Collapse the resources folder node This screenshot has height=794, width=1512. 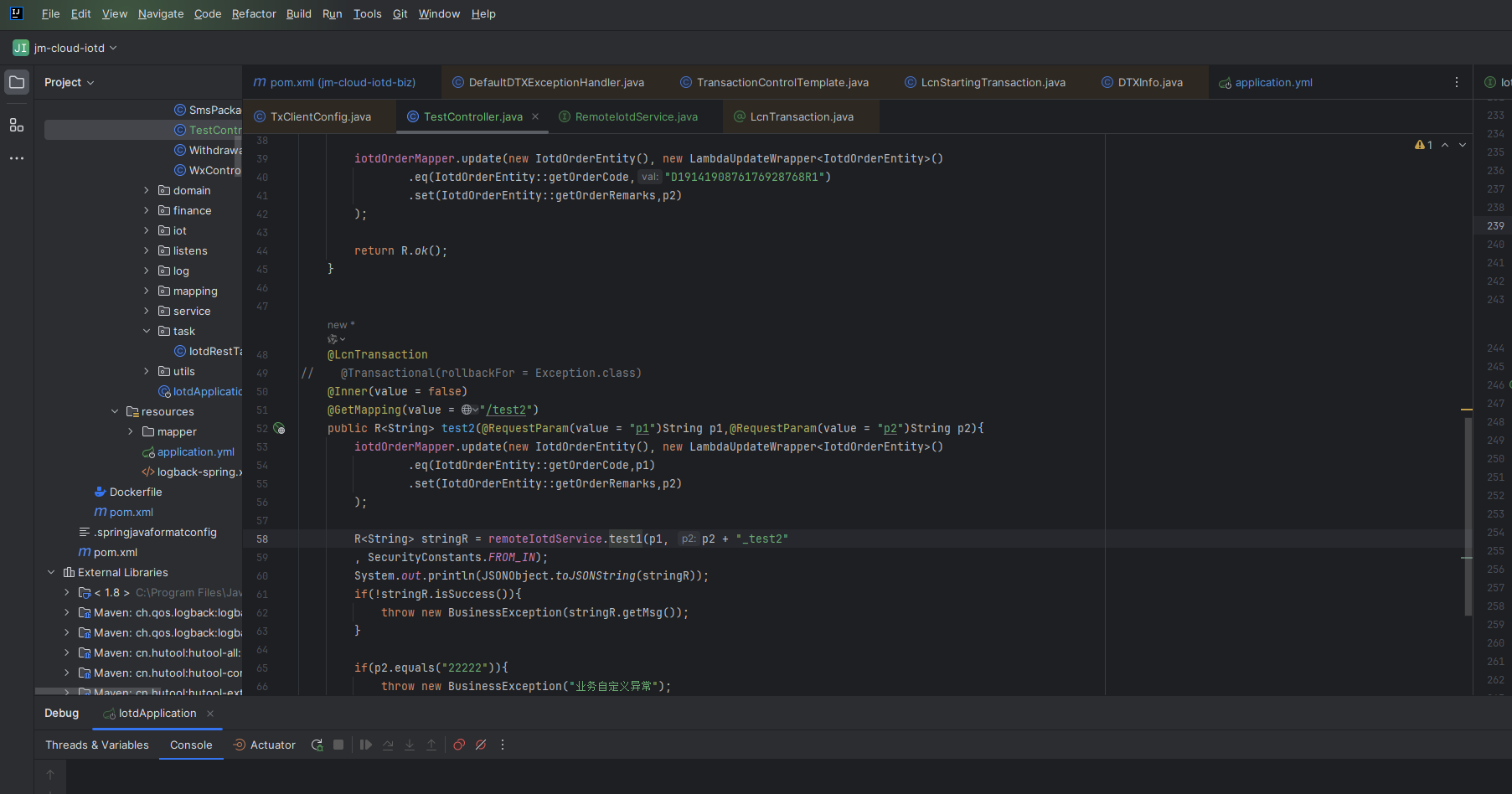[115, 412]
